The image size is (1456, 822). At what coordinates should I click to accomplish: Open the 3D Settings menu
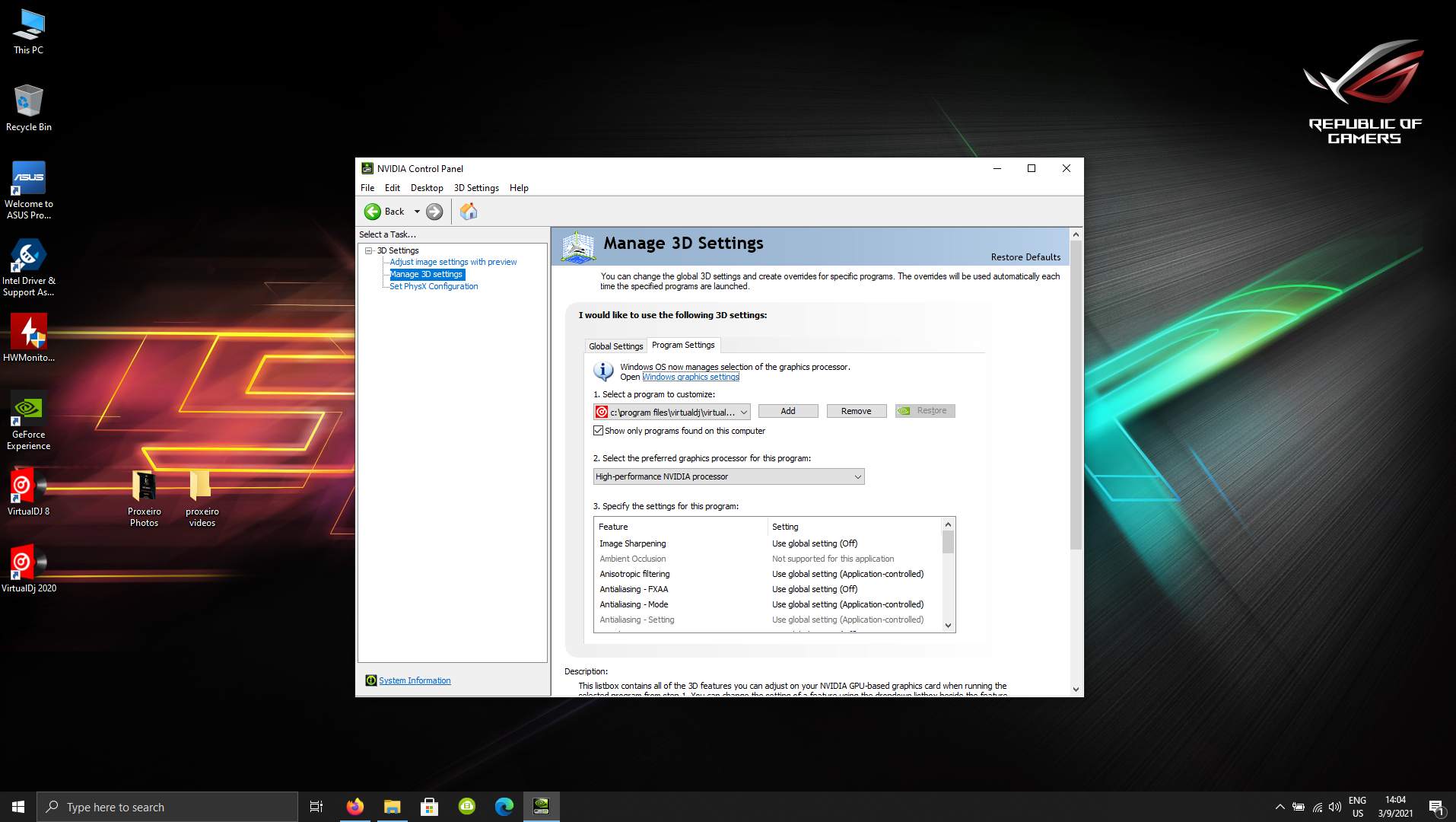click(476, 188)
